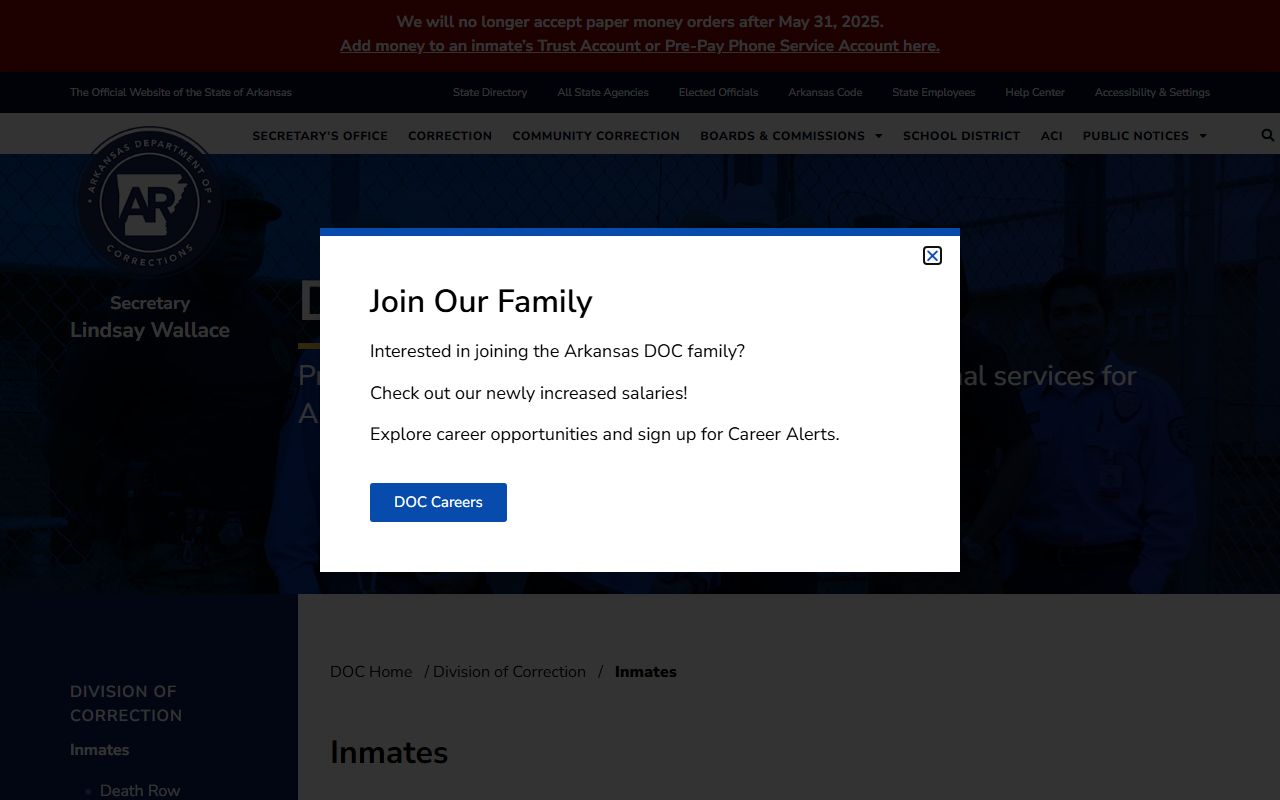Open the State Directory link

point(490,92)
